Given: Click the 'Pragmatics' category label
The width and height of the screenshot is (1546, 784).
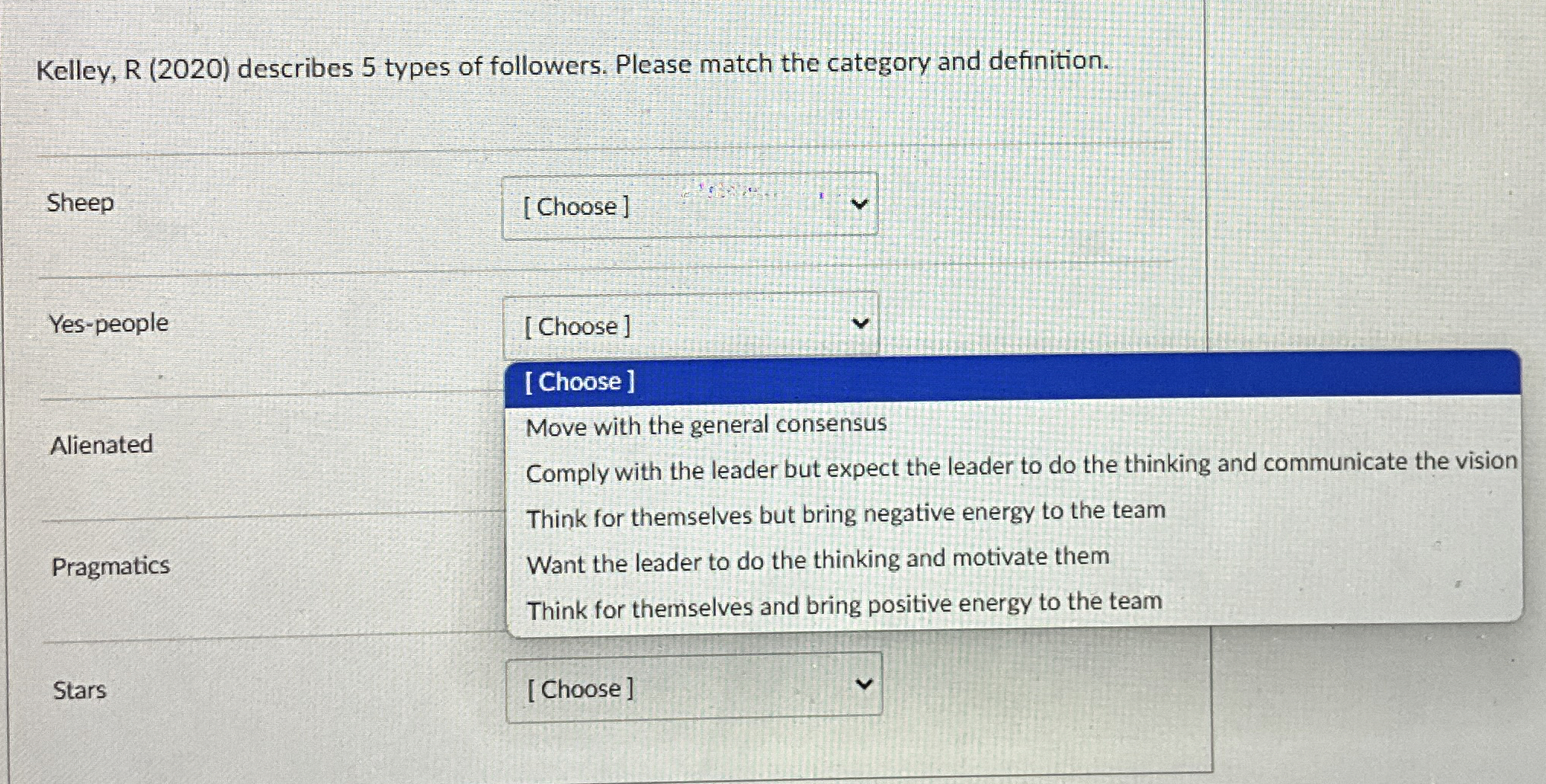Looking at the screenshot, I should (x=111, y=565).
